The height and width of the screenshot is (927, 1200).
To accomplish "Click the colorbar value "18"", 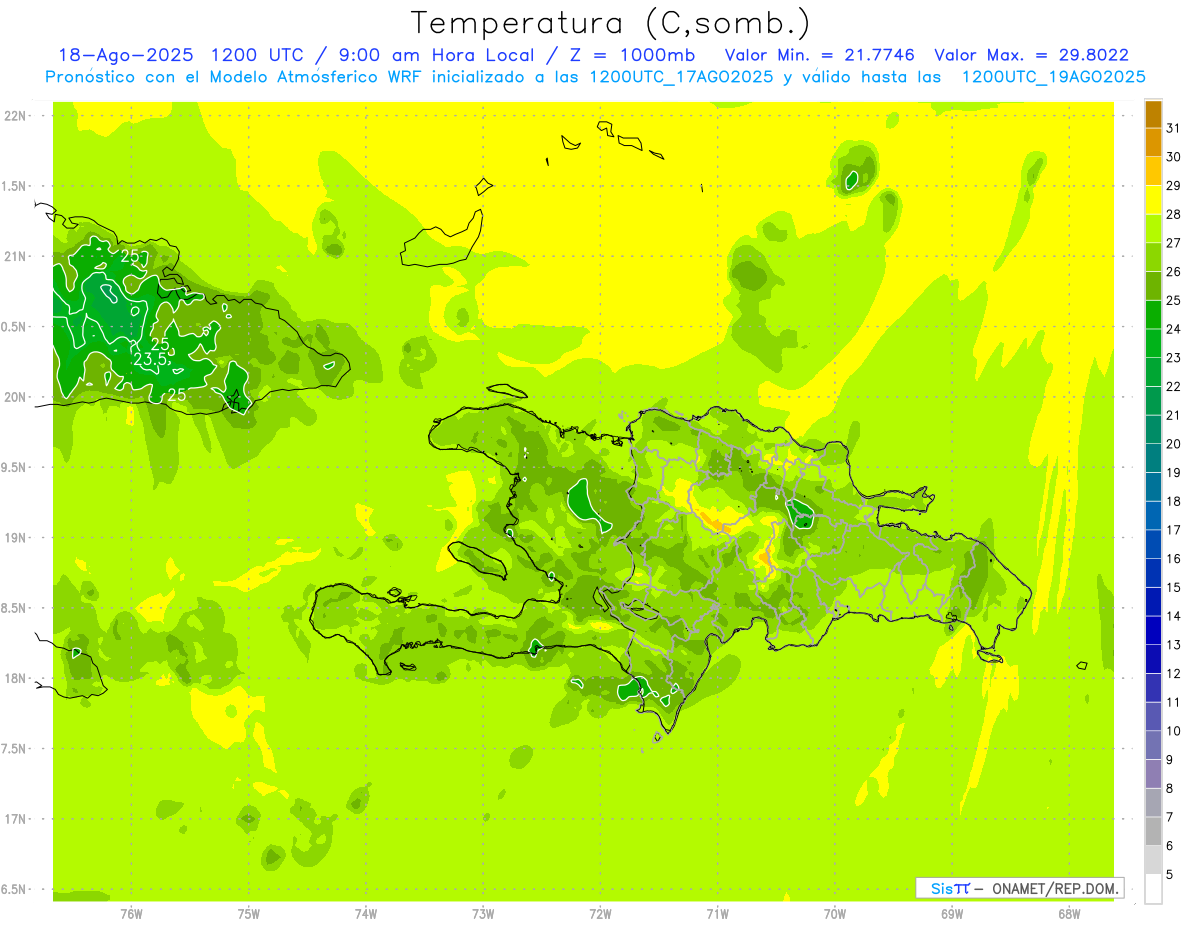I will [x=1174, y=501].
